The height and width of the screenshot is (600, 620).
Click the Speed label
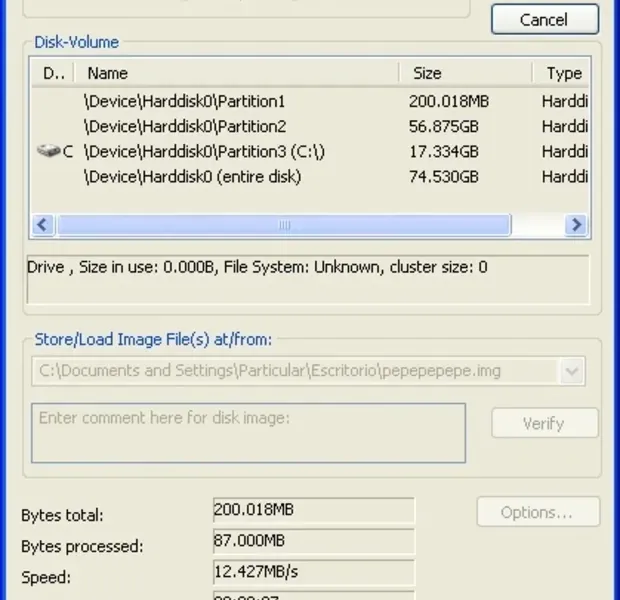point(46,577)
